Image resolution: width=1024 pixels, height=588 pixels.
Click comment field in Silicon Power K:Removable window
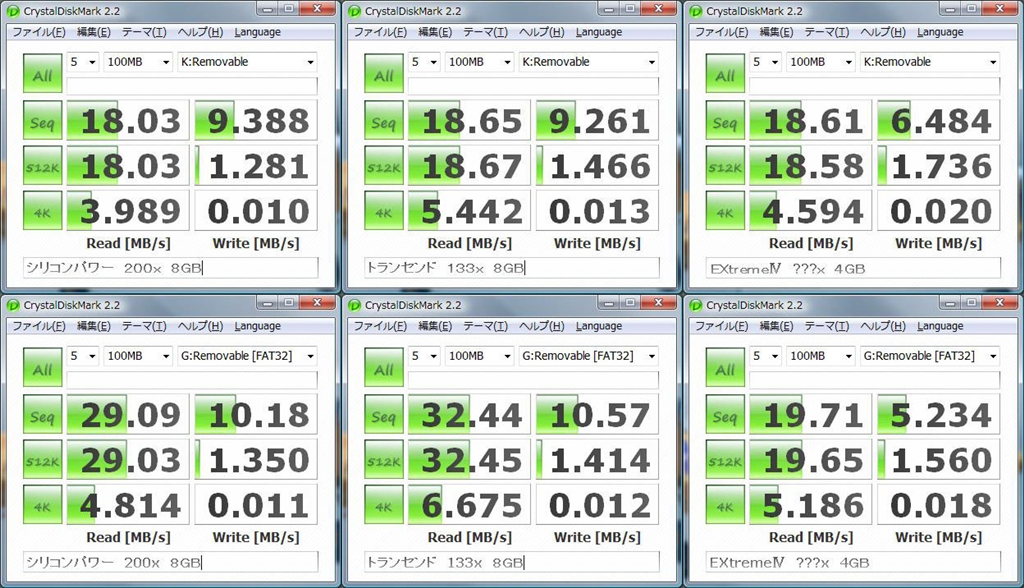coord(171,268)
